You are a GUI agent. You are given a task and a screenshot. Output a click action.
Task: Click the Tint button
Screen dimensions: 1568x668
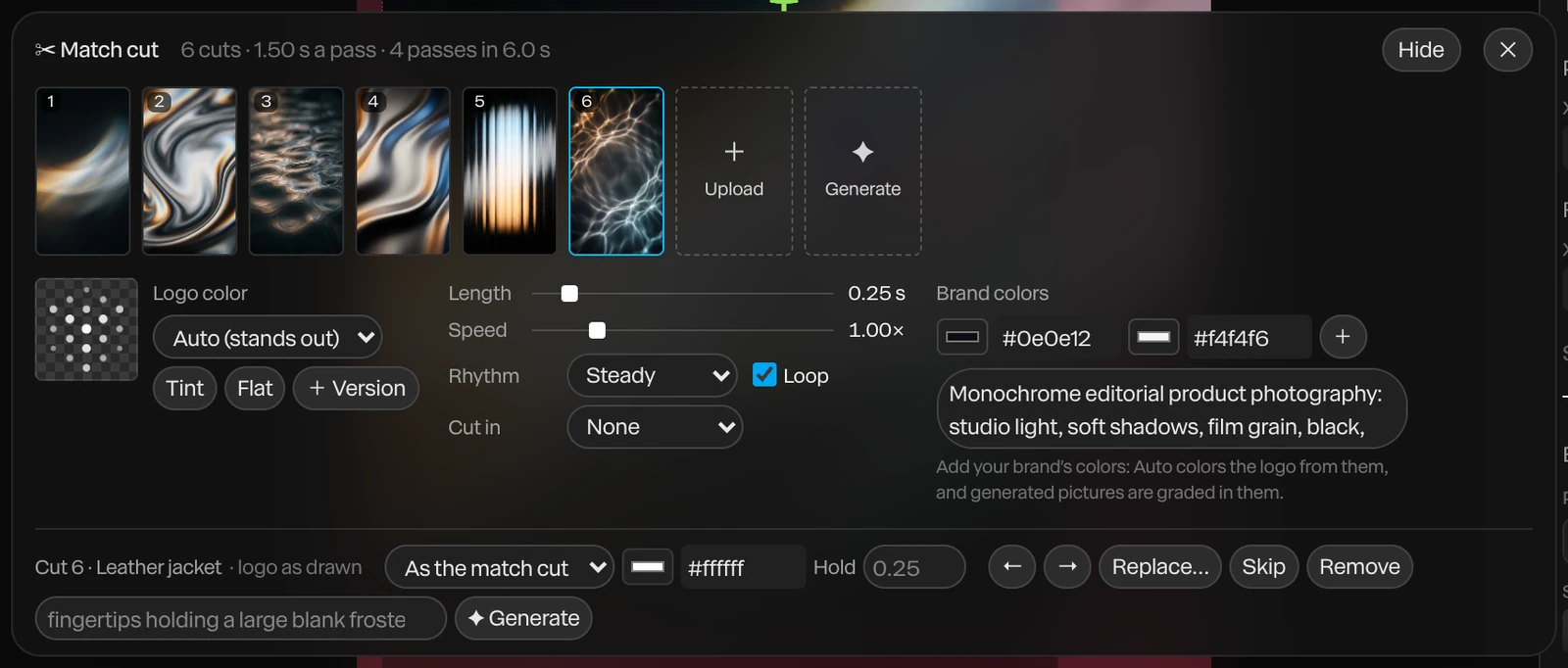click(184, 388)
